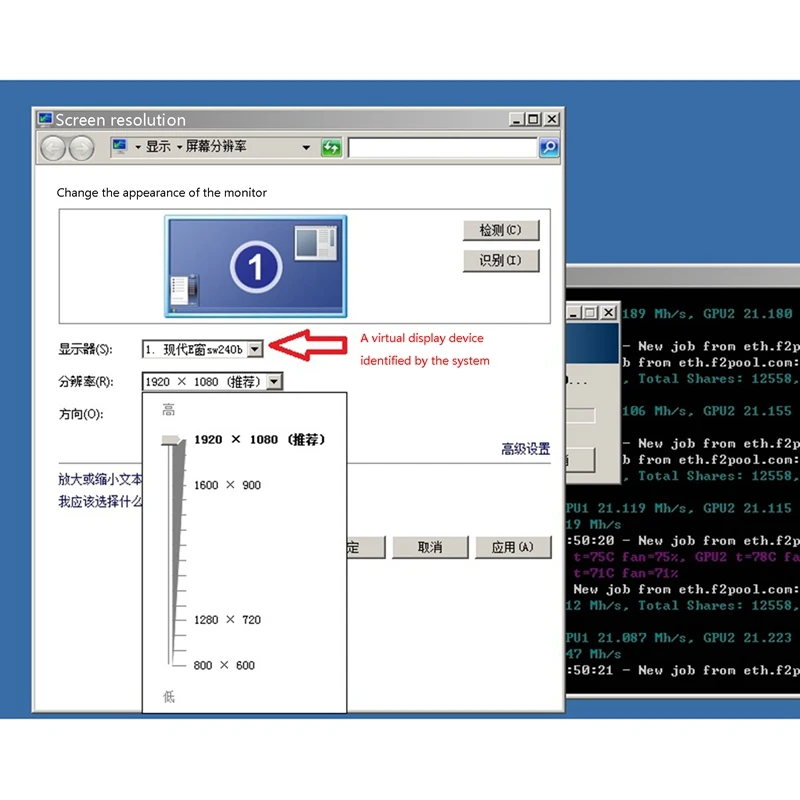Select monitor 1 thumbnail

click(x=256, y=266)
